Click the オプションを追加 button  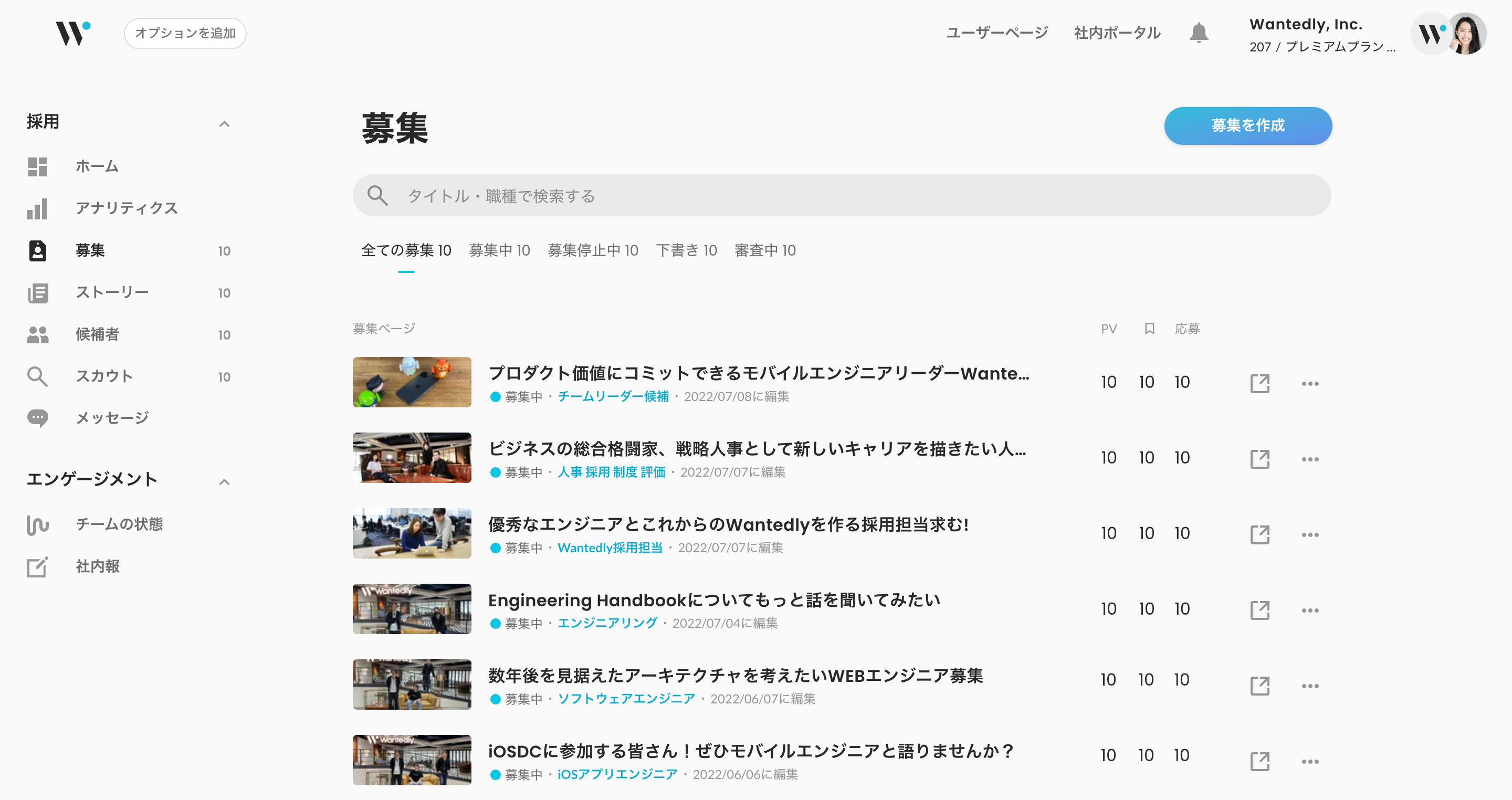coord(185,34)
